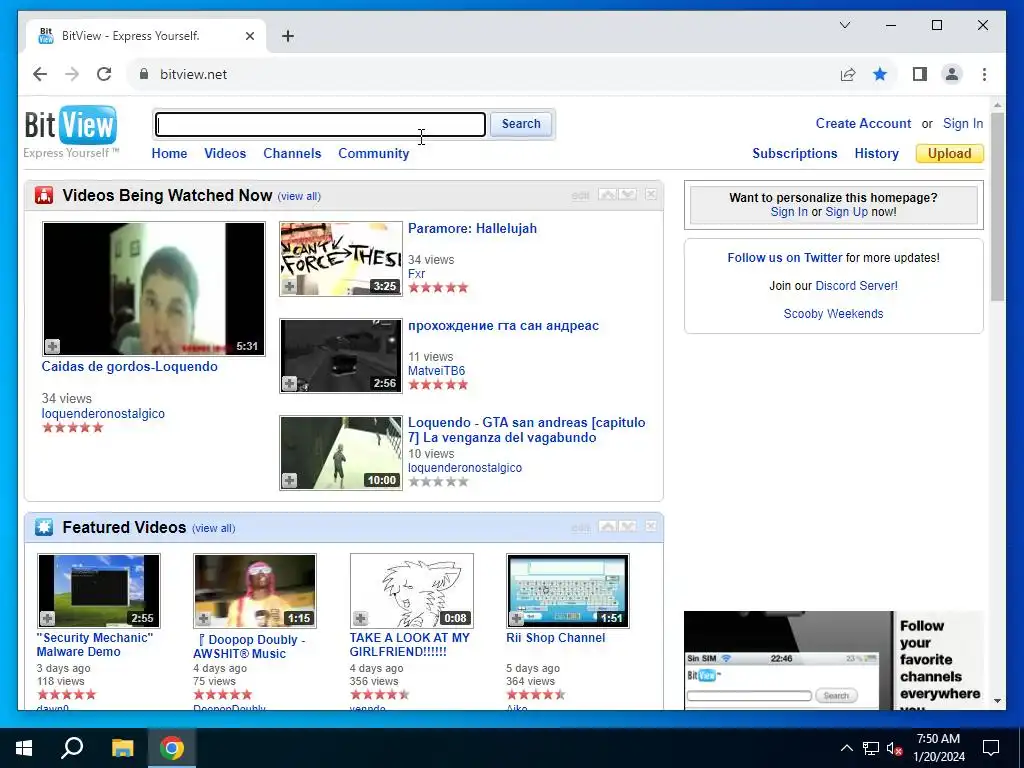
Task: Open the Home menu item
Action: coord(169,153)
